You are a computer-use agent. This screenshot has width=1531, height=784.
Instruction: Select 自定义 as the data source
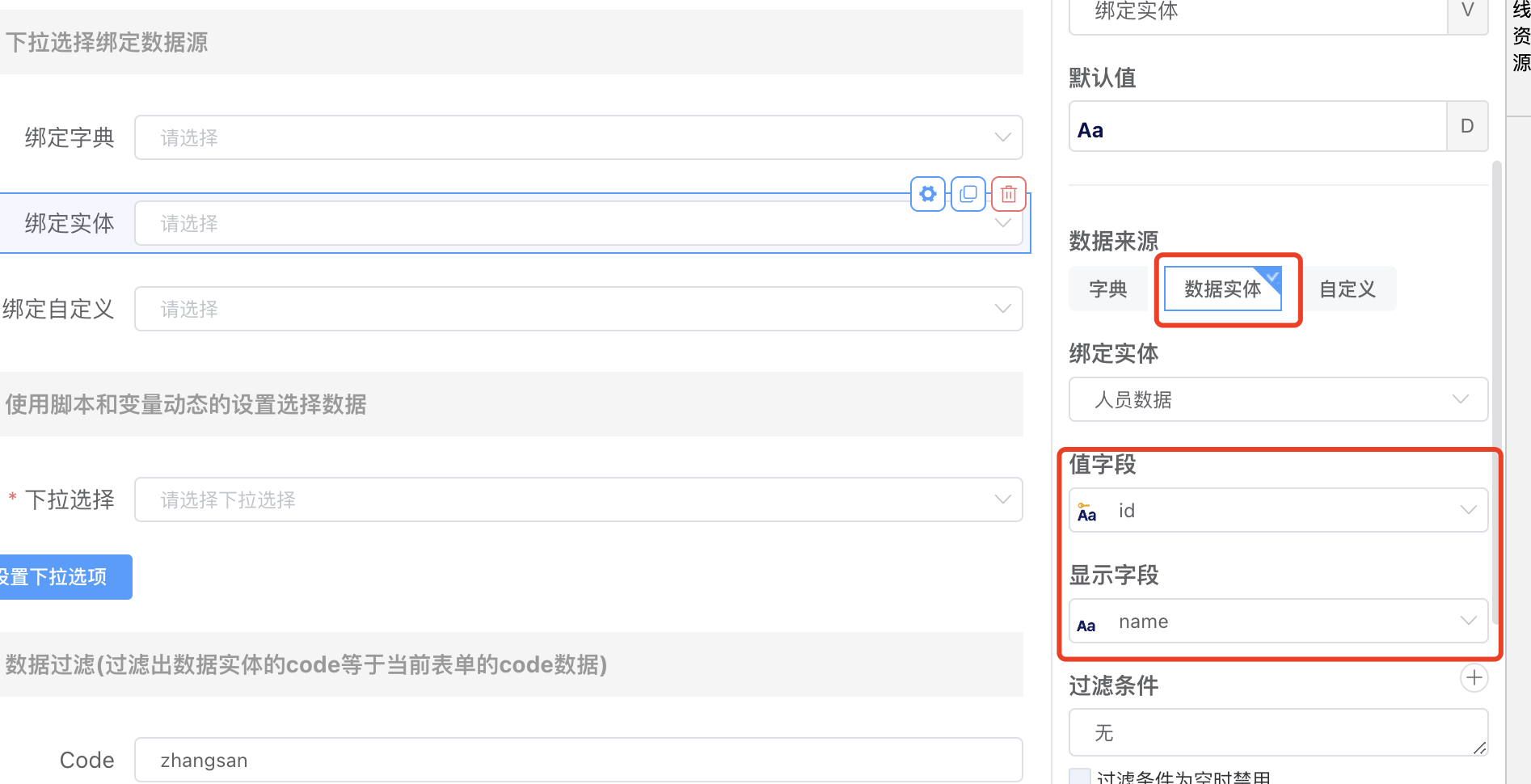[x=1348, y=289]
